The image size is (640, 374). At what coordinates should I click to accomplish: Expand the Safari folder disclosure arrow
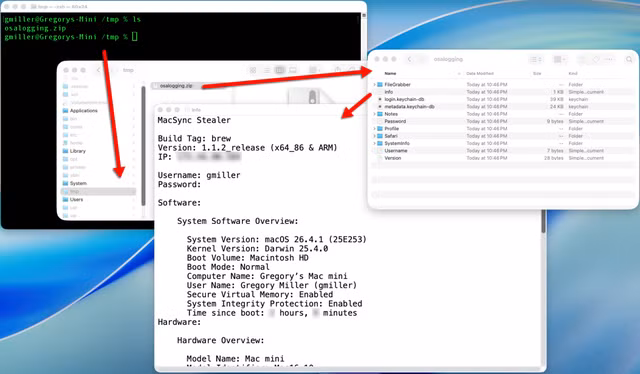374,136
